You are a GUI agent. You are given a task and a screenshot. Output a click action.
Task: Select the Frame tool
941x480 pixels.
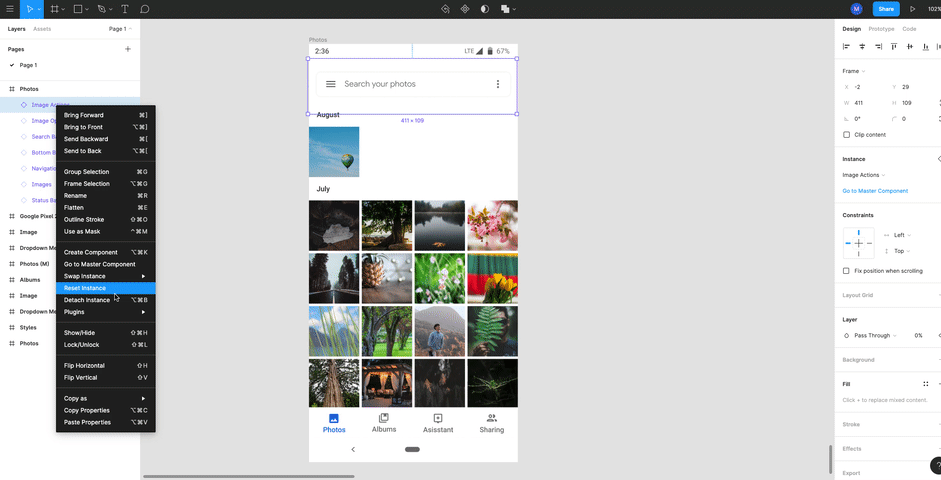(x=55, y=9)
